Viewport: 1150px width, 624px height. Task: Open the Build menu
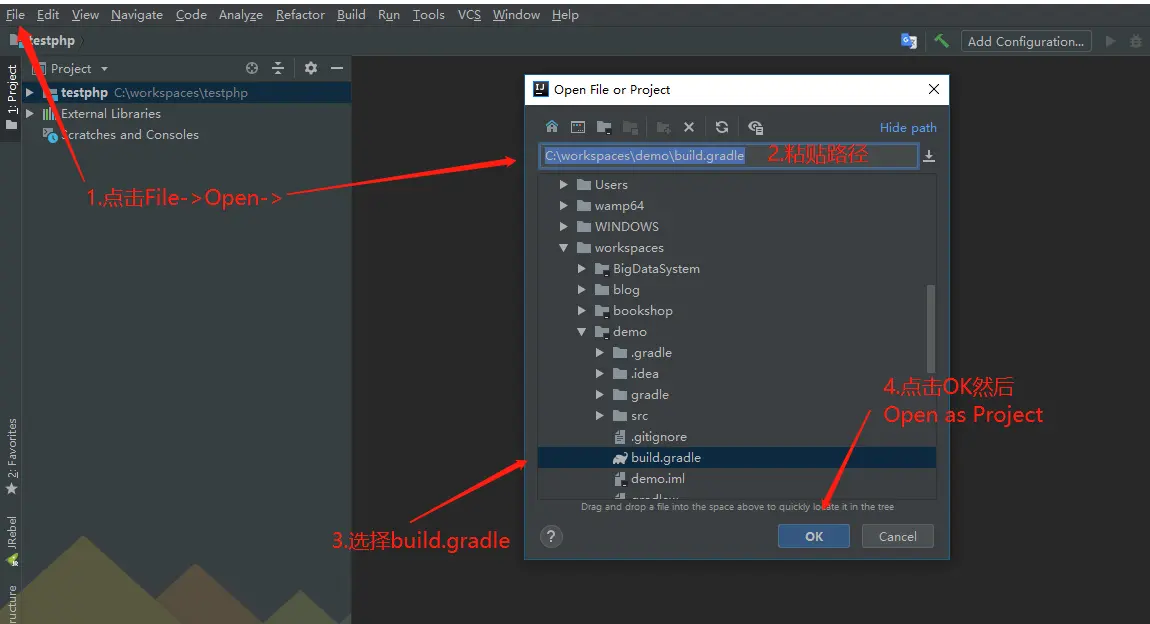point(351,15)
